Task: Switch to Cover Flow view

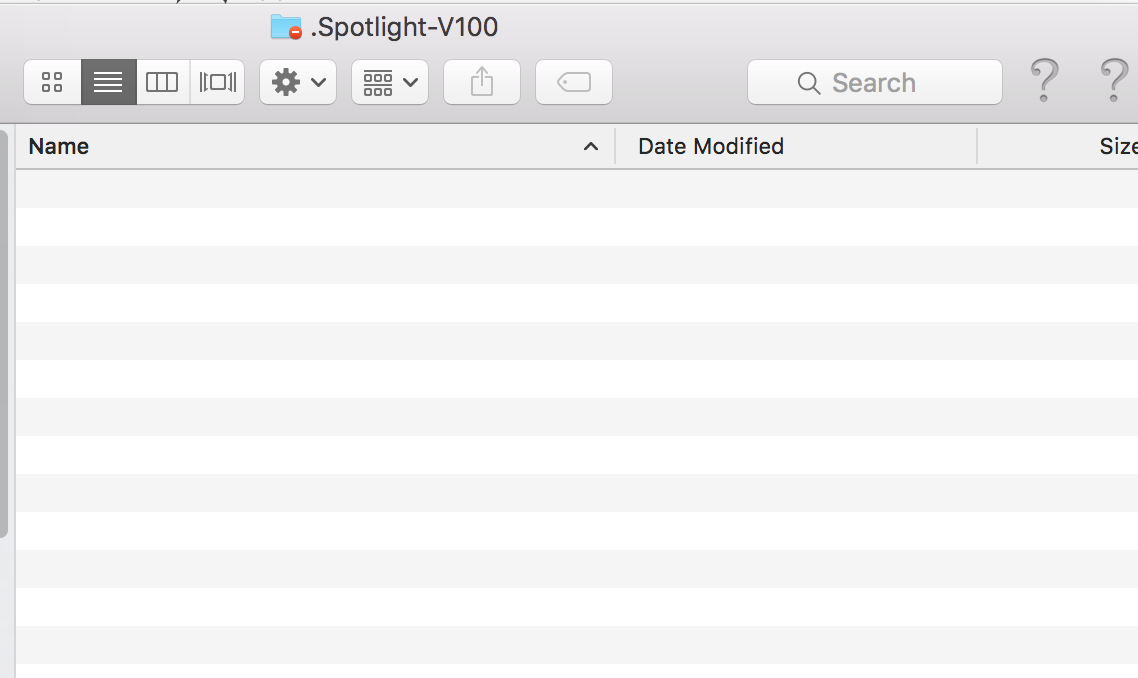Action: (x=217, y=83)
